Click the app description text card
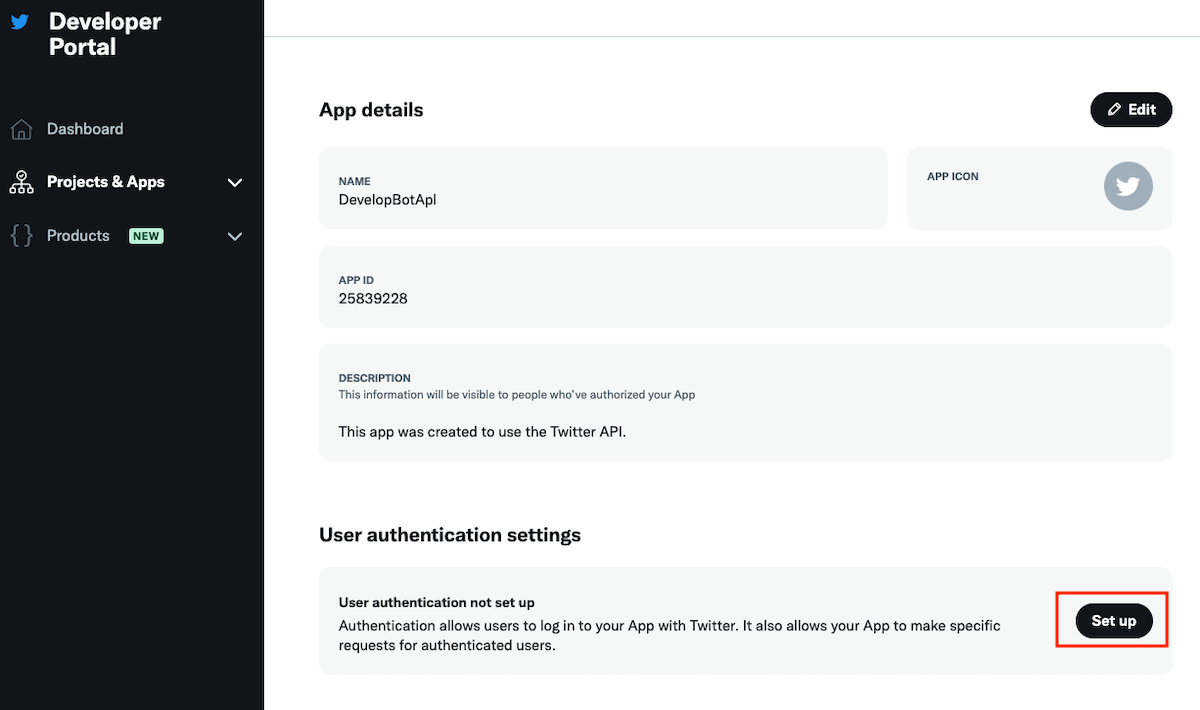The width and height of the screenshot is (1200, 710). click(745, 403)
